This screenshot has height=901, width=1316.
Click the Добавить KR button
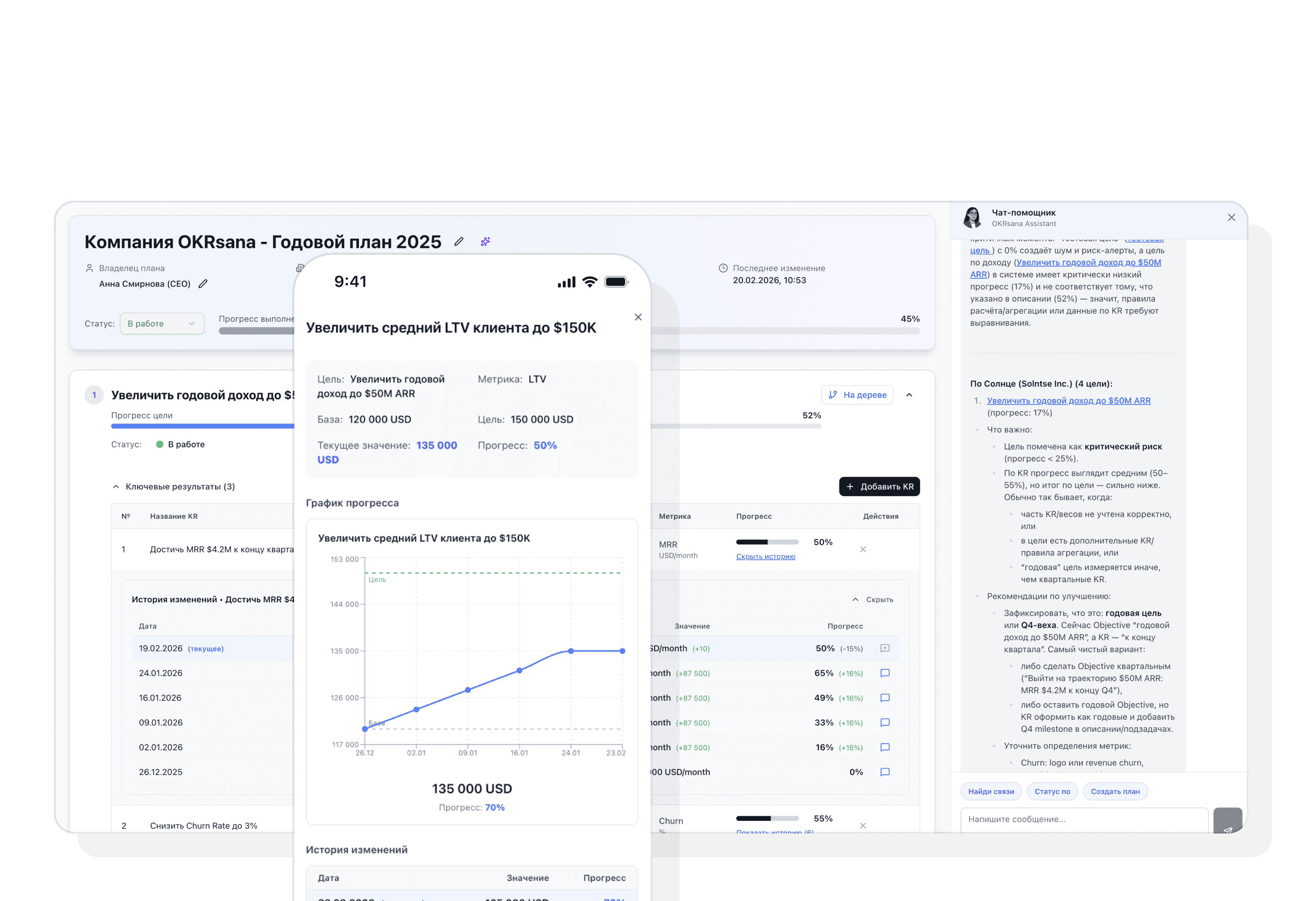879,486
